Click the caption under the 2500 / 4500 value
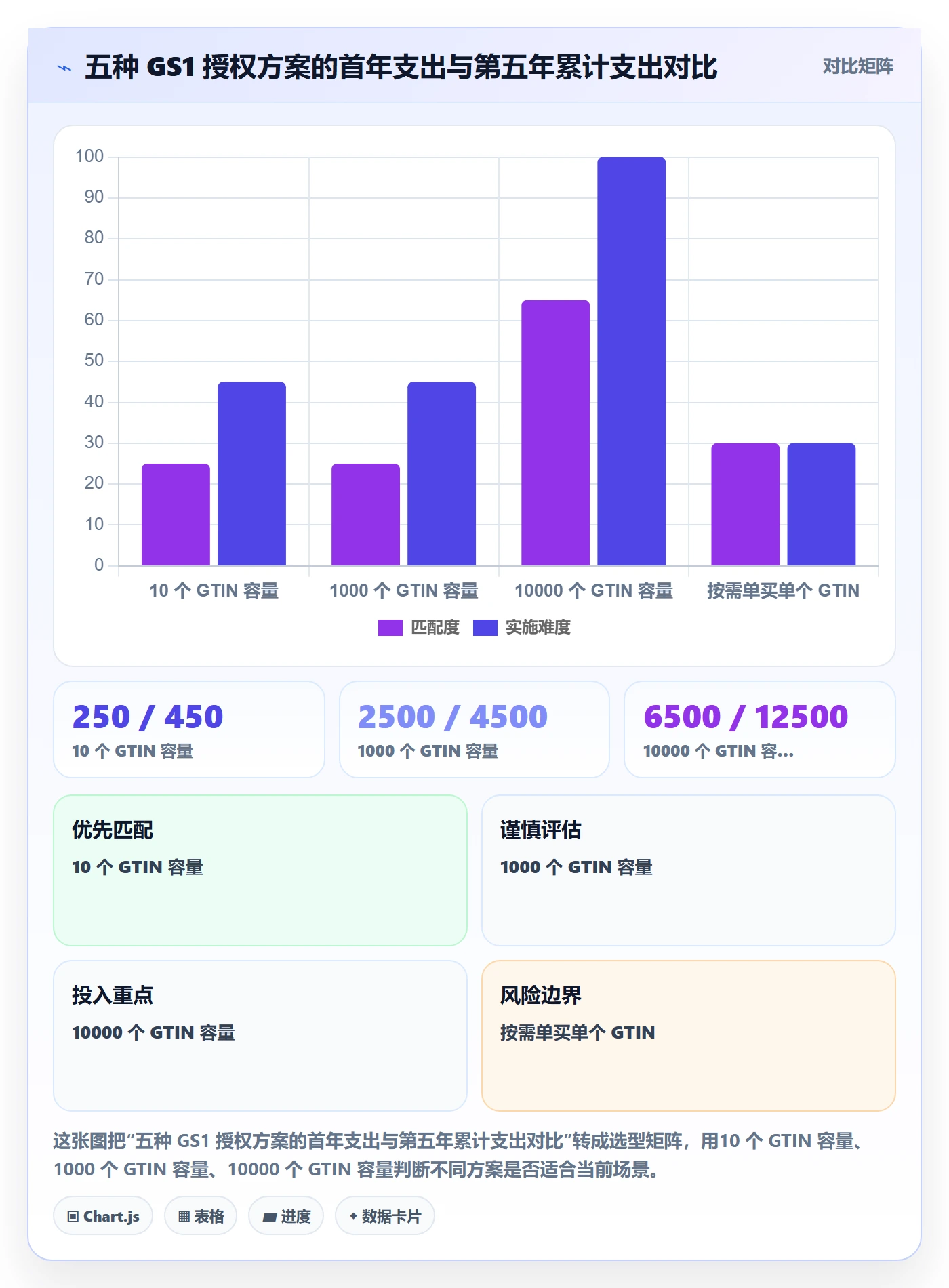 428,751
